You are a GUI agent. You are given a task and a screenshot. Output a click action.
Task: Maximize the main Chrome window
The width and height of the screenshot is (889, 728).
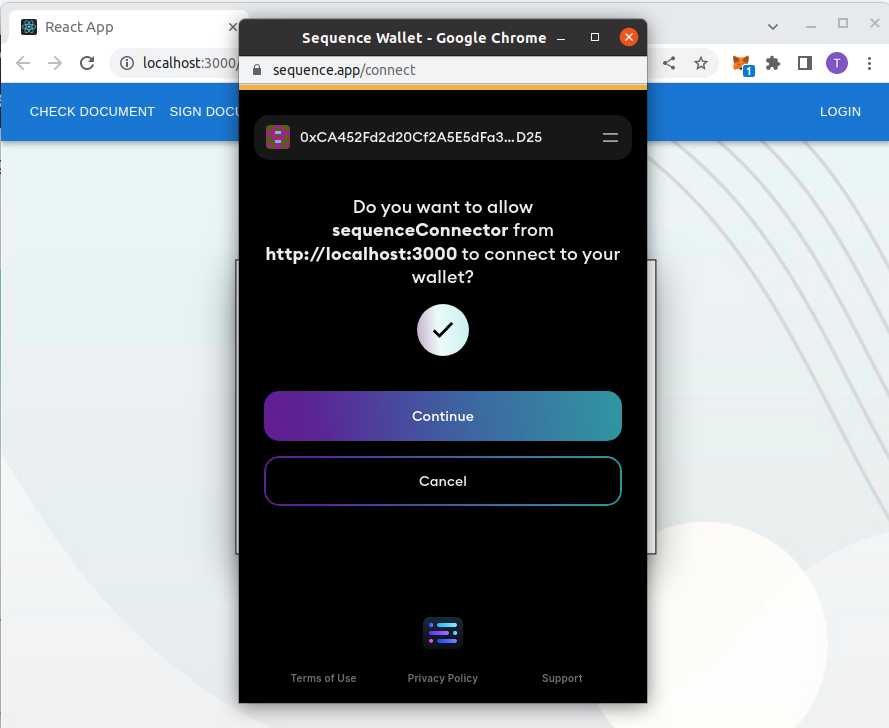coord(843,23)
